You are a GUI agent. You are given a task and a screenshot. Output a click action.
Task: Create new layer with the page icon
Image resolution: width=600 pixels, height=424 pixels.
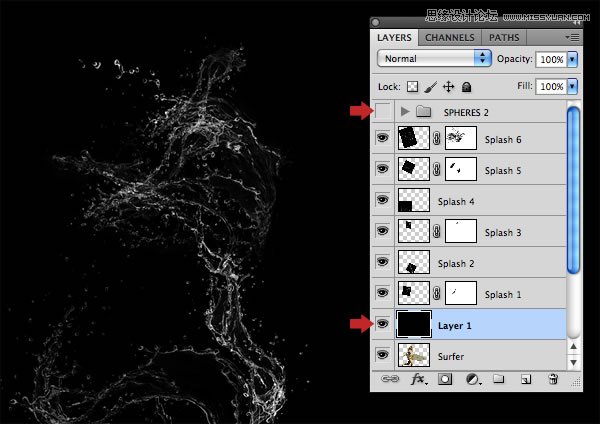coord(526,380)
